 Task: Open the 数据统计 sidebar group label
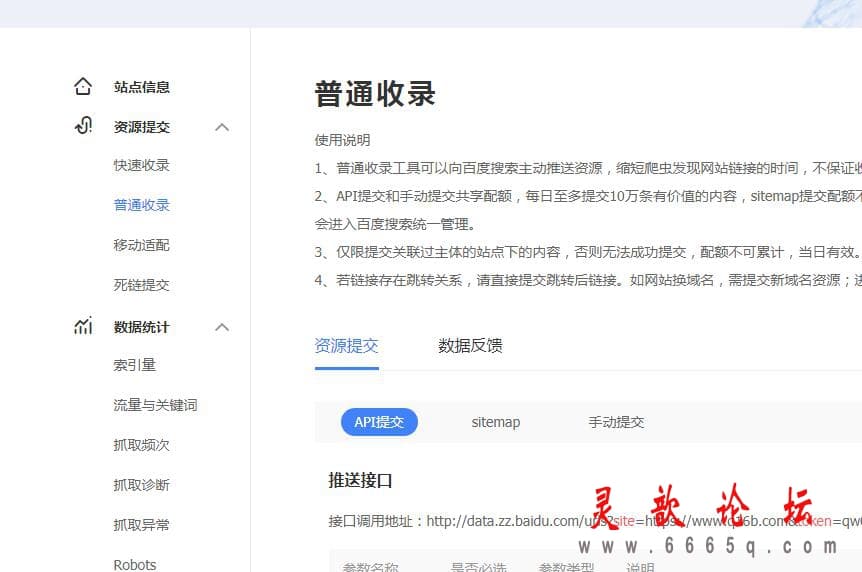tap(142, 327)
